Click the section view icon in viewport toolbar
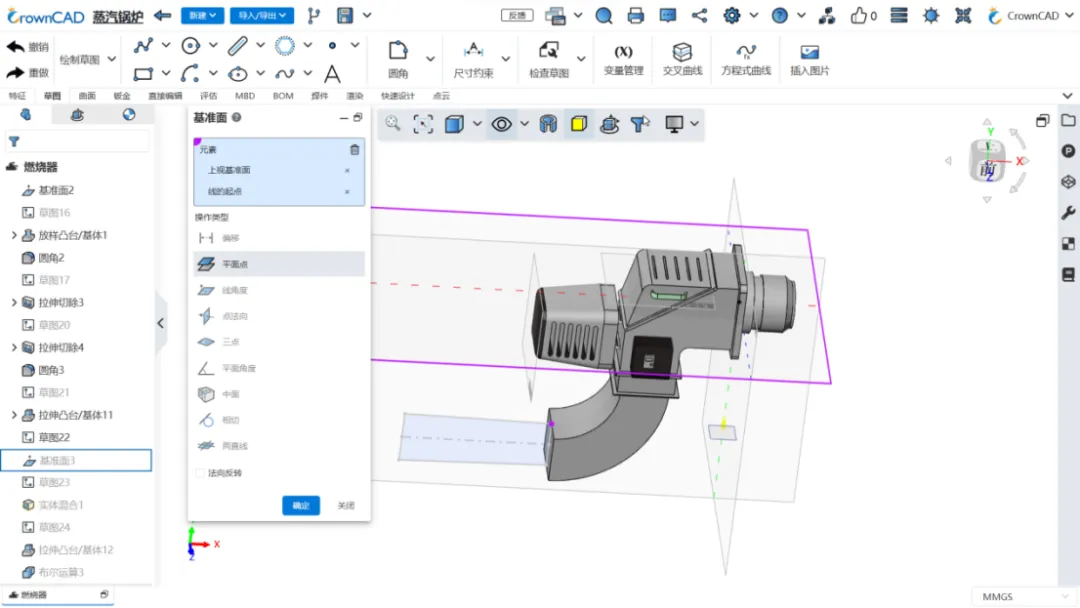 [x=548, y=124]
